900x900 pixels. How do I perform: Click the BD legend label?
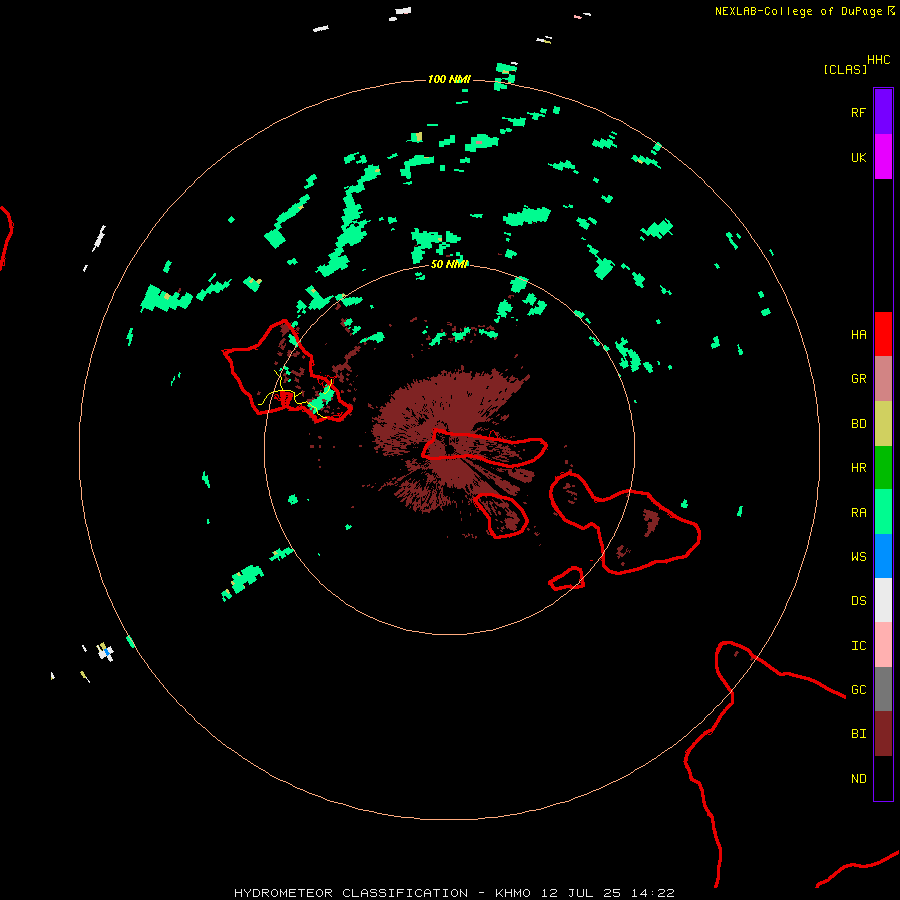point(858,424)
